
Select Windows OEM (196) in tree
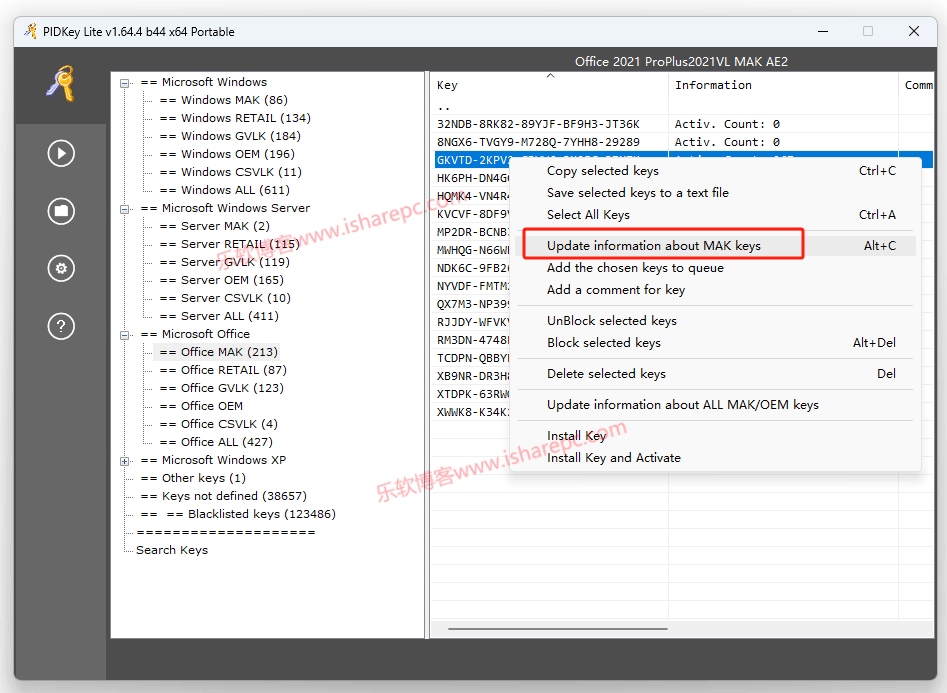click(x=227, y=155)
